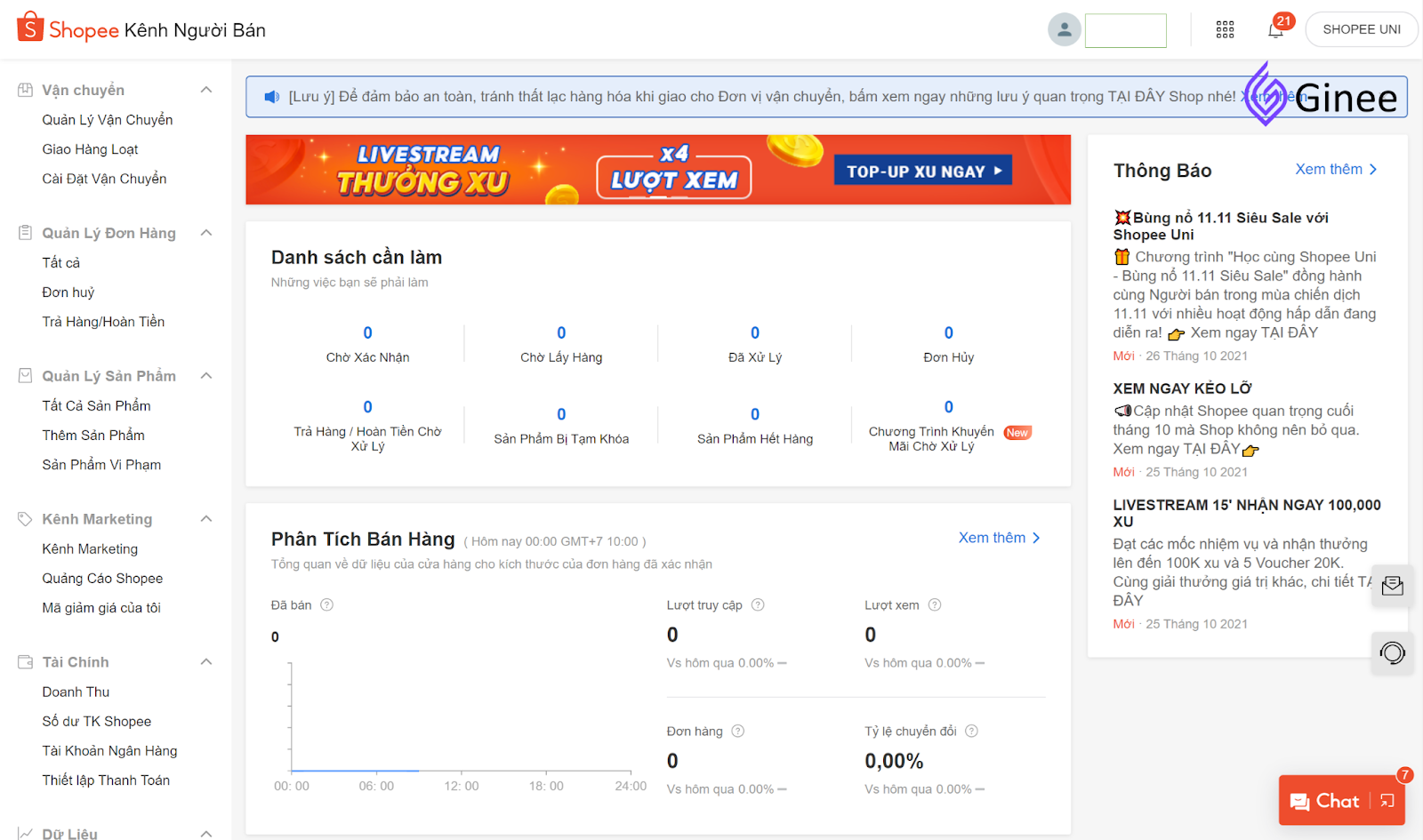This screenshot has width=1423, height=840.
Task: Click the floating customer support headset icon
Action: coord(1393,653)
